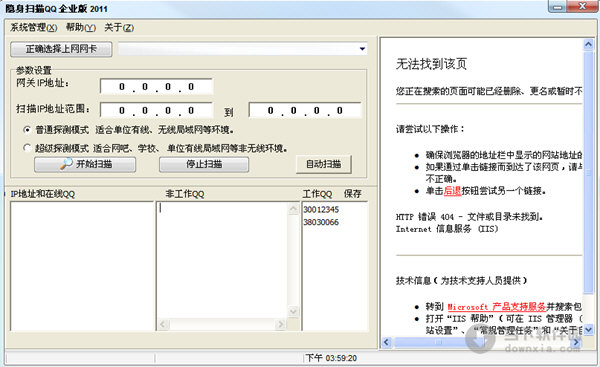Click the 非工作QQ scroll left arrow
This screenshot has width=600, height=367.
click(x=163, y=325)
